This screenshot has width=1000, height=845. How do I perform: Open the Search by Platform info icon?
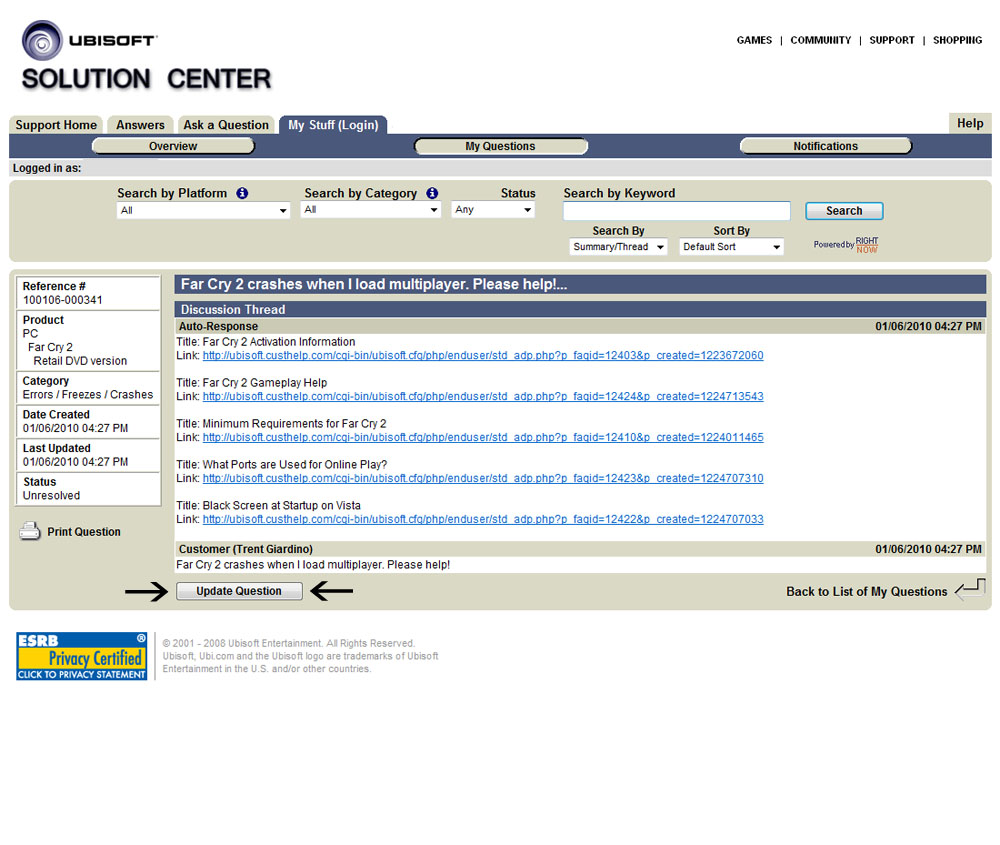[242, 193]
